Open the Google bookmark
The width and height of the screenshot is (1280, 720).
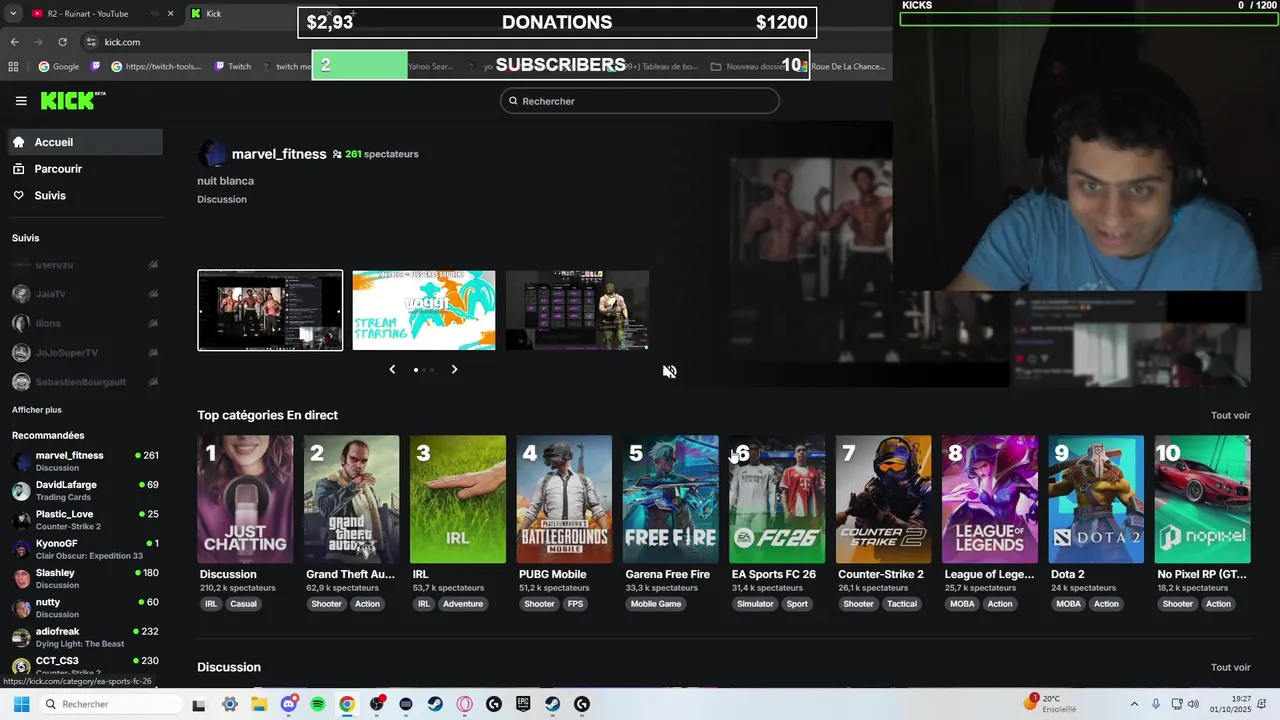59,67
